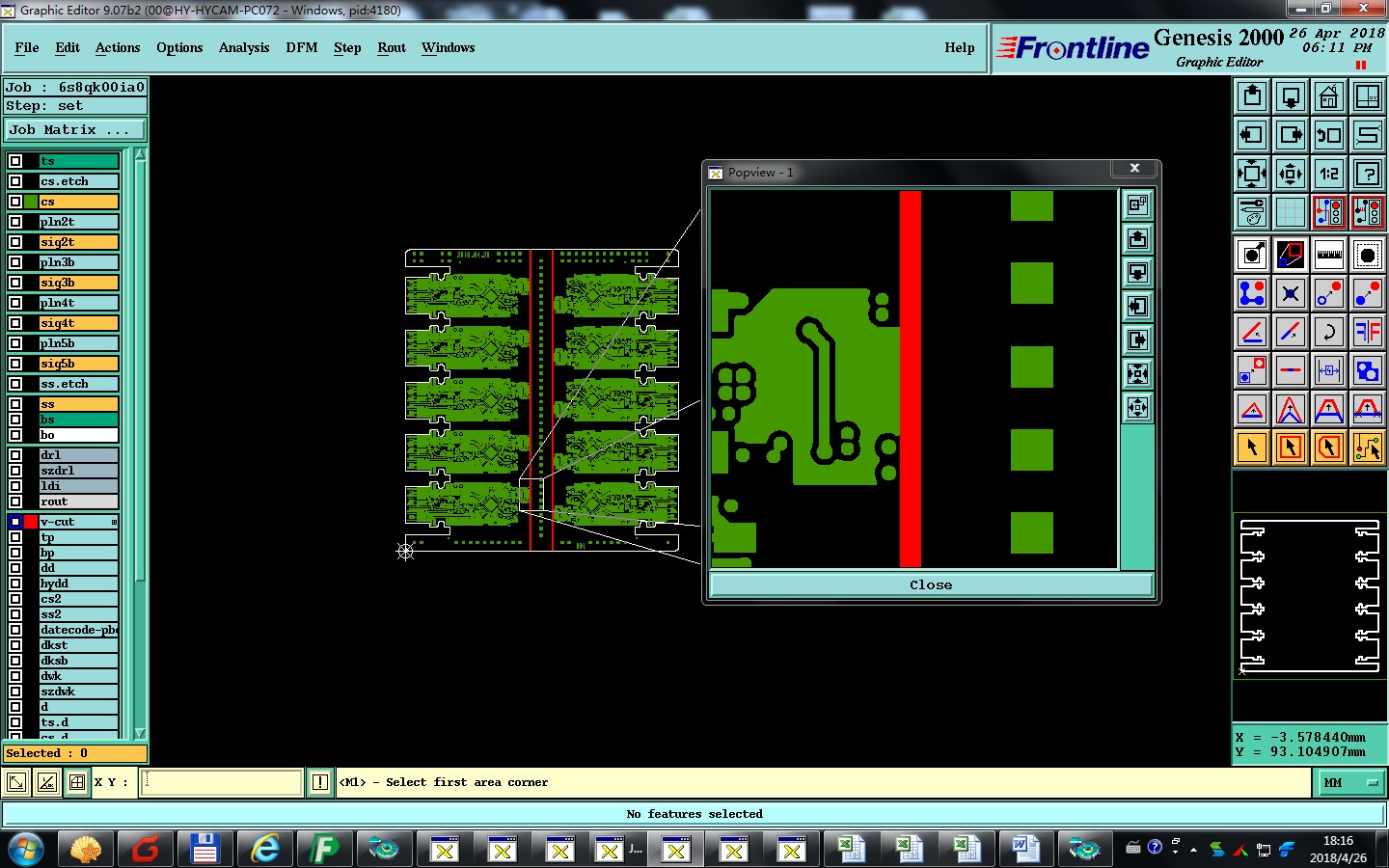The width and height of the screenshot is (1389, 868).
Task: Open Internet Explorer from the taskbar
Action: [264, 849]
